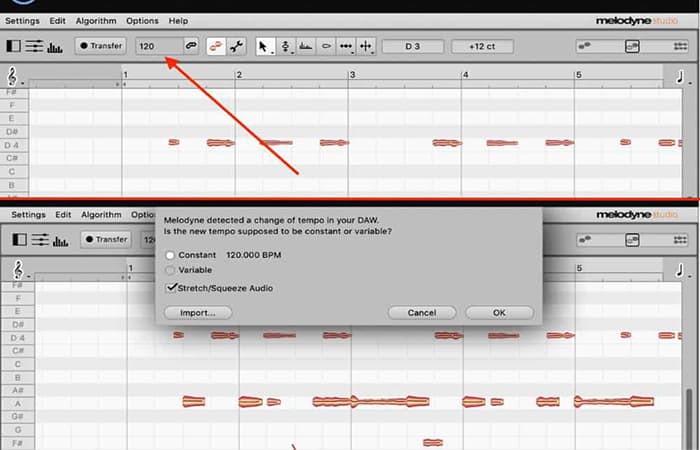The height and width of the screenshot is (450, 700).
Task: Choose the track view icon at right of lower selector
Action: (x=680, y=240)
